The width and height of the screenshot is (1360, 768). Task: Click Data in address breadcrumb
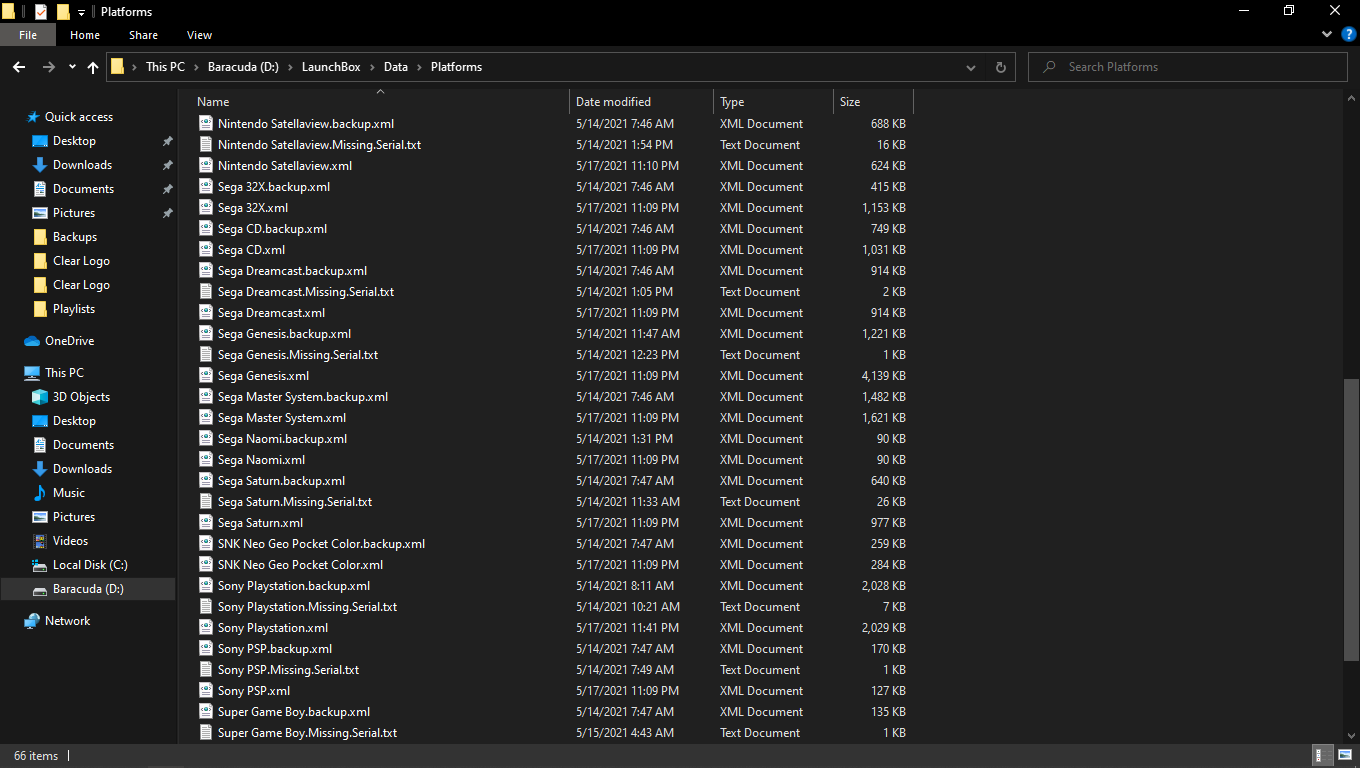(x=396, y=67)
